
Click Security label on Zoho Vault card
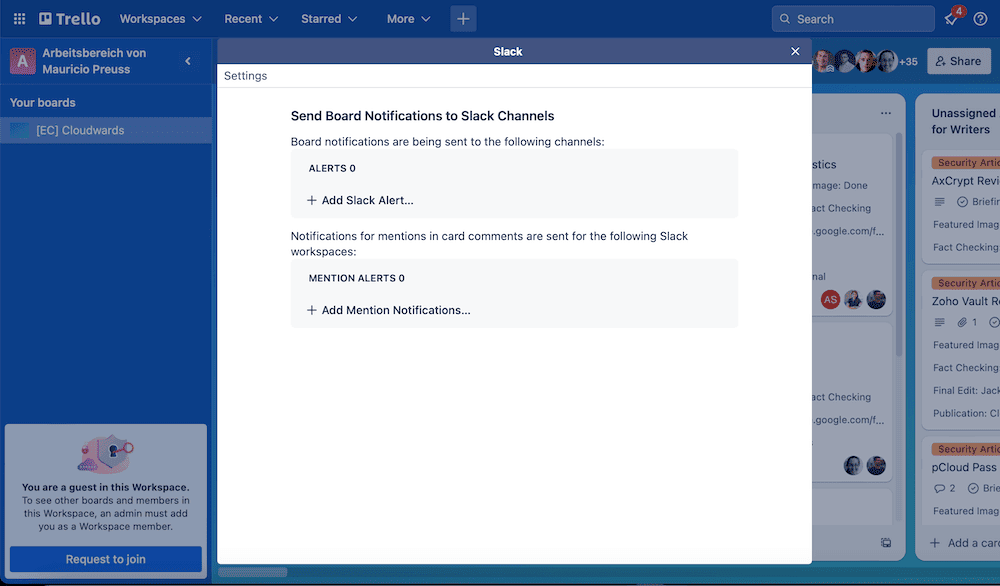point(966,283)
